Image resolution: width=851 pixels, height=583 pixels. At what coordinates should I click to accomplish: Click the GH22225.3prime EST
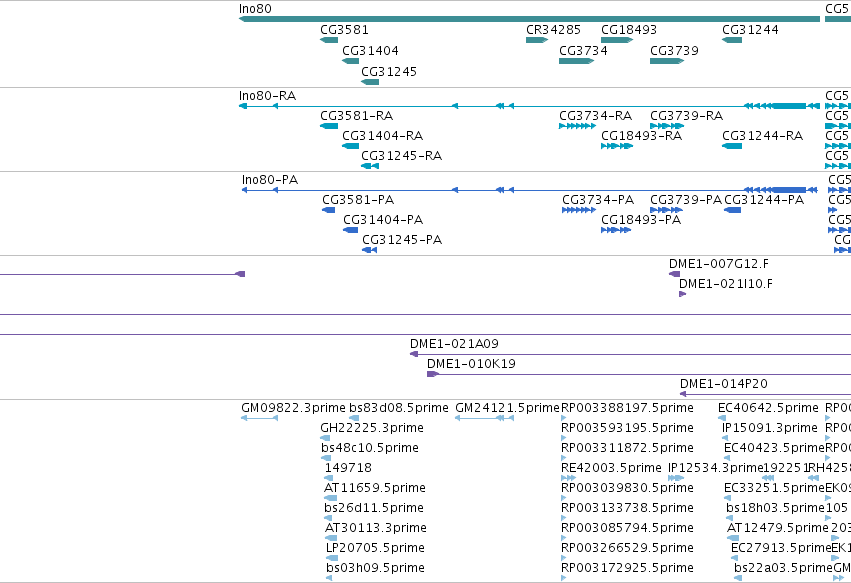[x=325, y=438]
